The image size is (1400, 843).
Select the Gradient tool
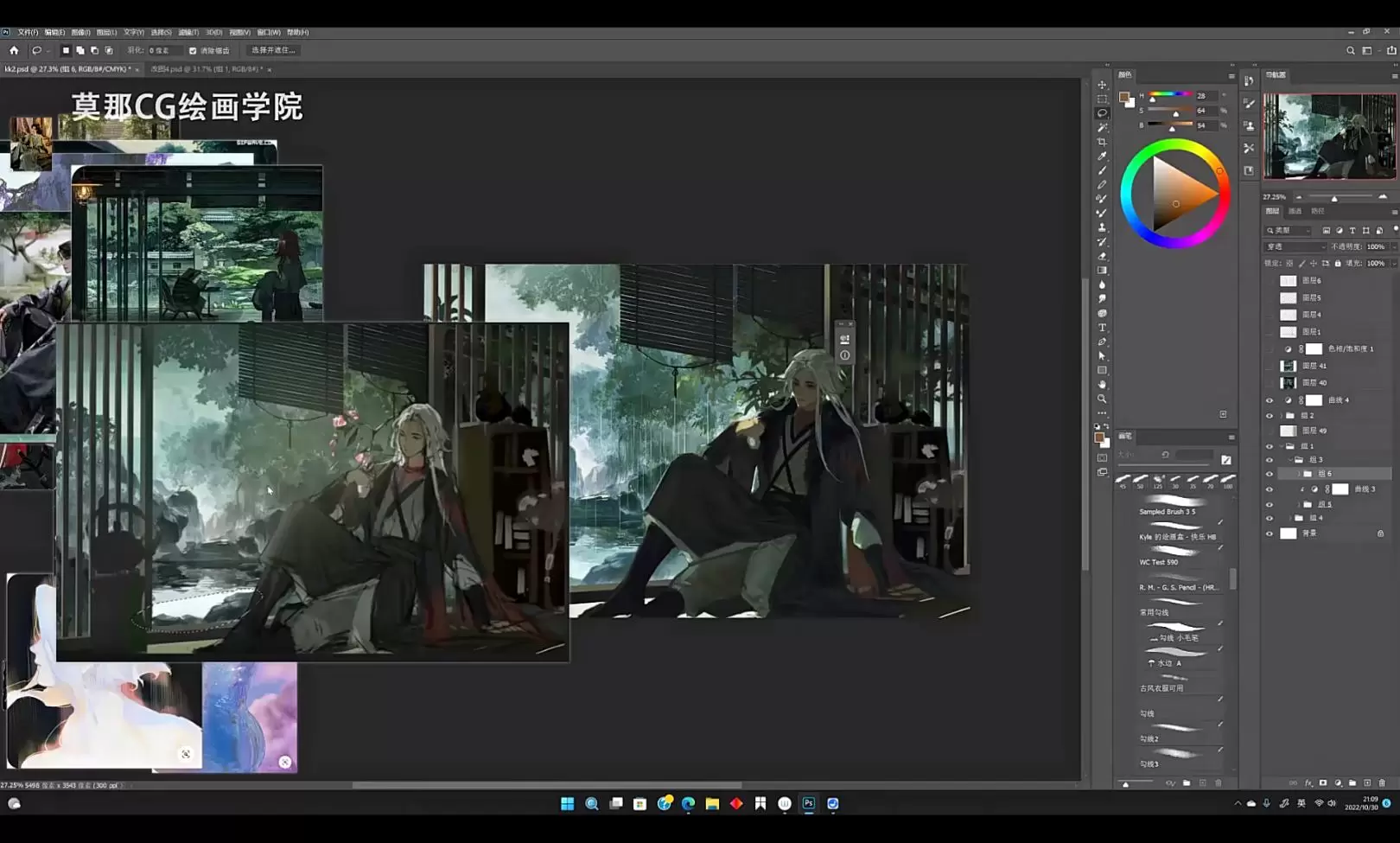click(x=1102, y=271)
